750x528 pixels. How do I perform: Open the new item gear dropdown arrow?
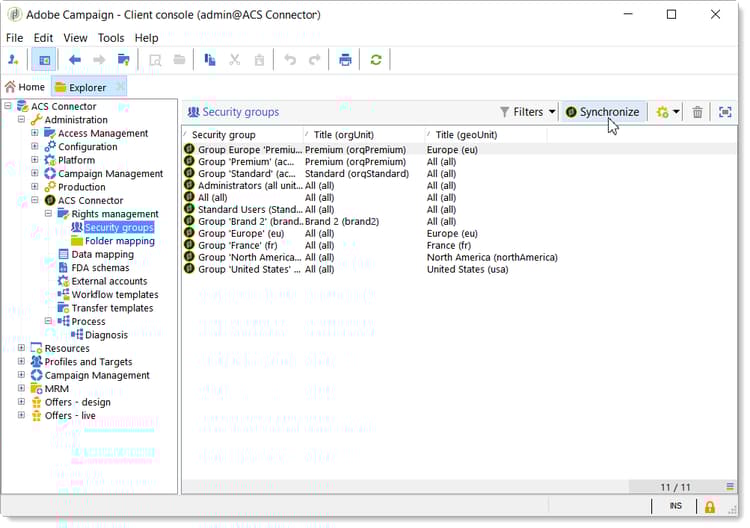677,112
